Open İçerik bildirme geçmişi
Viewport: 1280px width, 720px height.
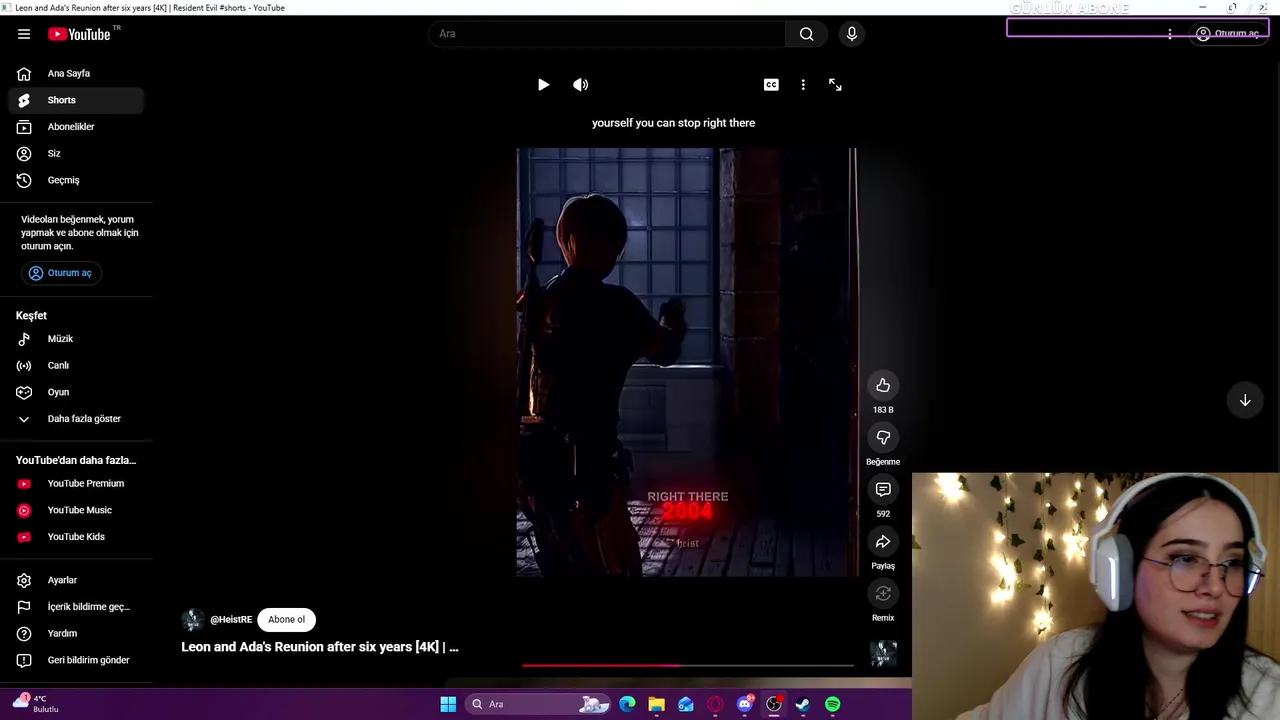(x=76, y=607)
